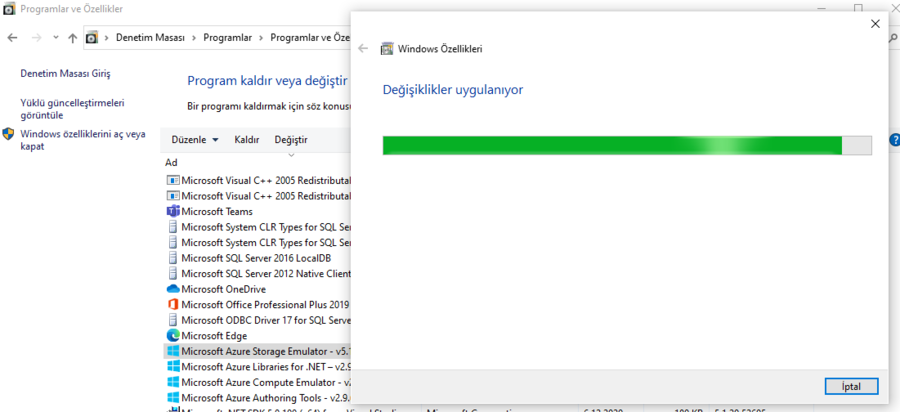
Task: Click Microsoft ODBC Driver 17 icon
Action: pos(172,320)
